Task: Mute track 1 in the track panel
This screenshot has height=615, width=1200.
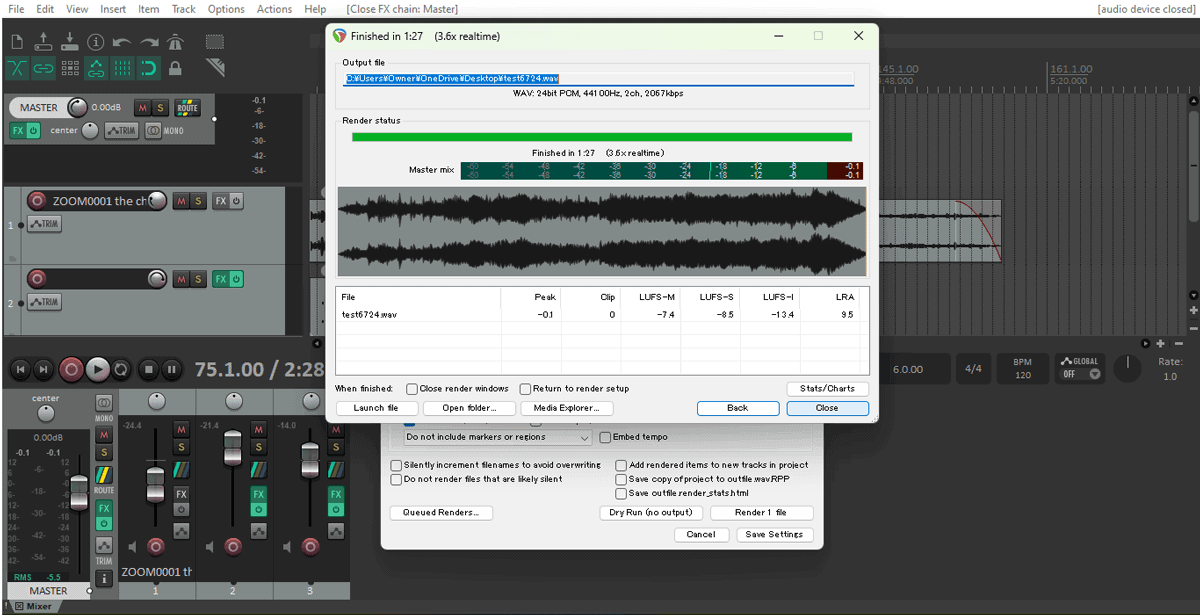Action: click(181, 201)
